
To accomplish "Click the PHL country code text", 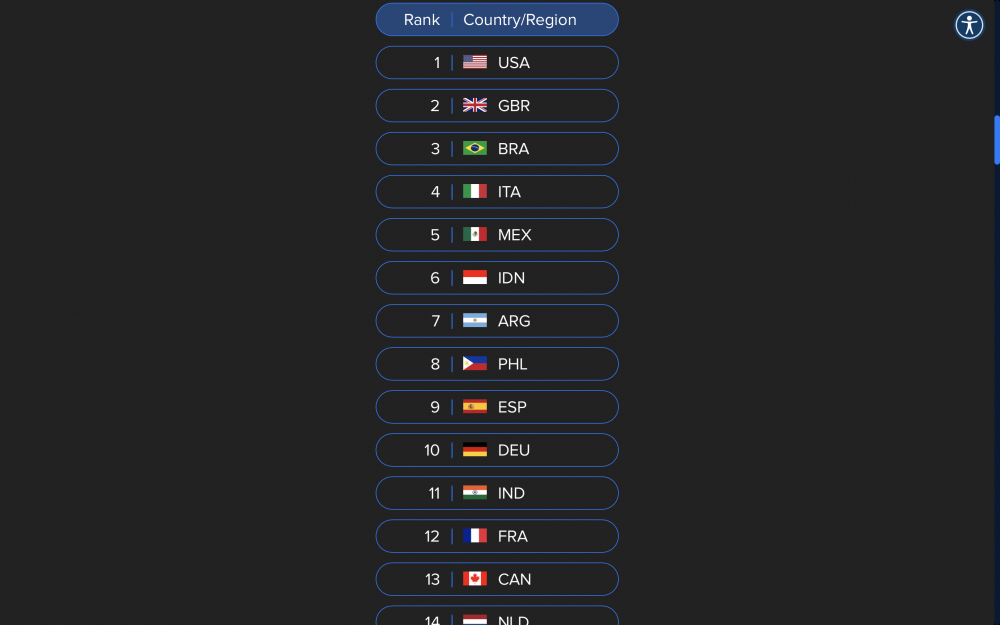I will (x=512, y=364).
